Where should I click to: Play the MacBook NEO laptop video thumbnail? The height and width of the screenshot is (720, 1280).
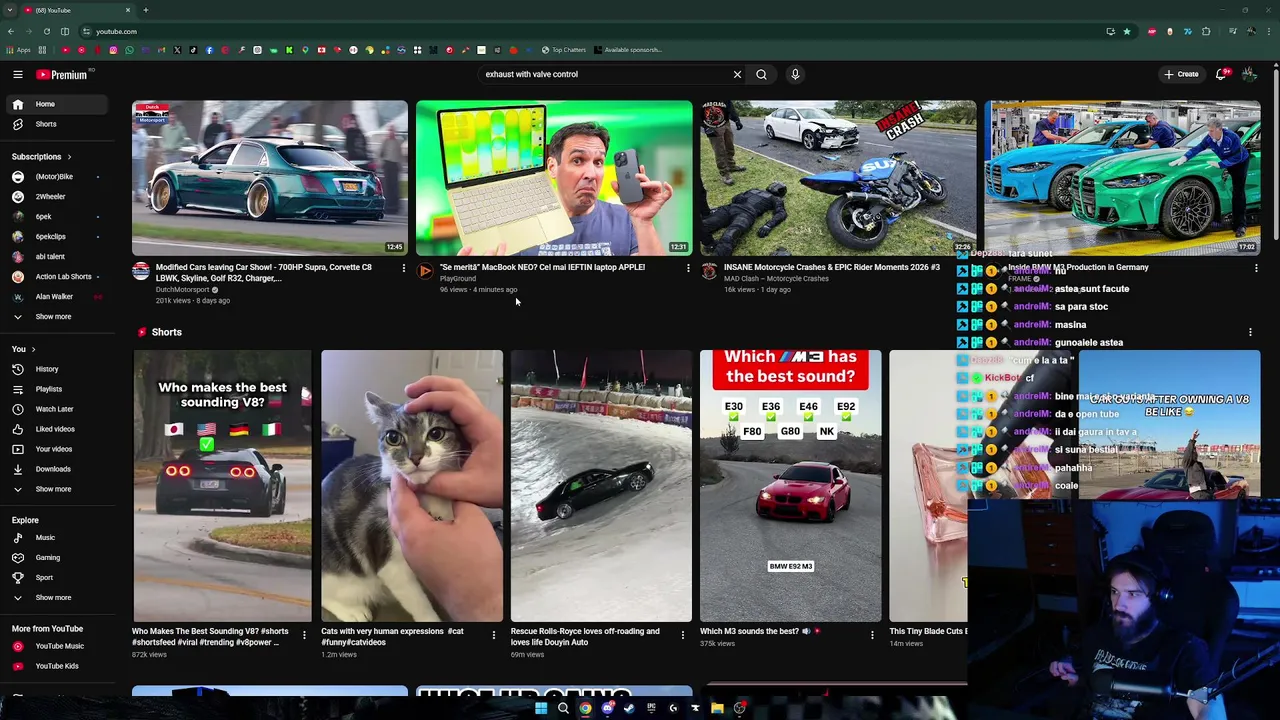pyautogui.click(x=554, y=178)
